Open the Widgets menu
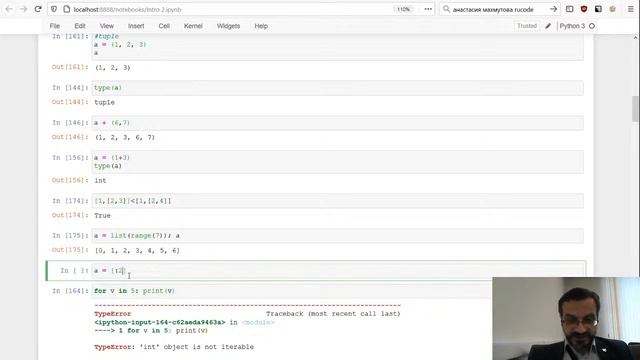The image size is (640, 360). 228,26
